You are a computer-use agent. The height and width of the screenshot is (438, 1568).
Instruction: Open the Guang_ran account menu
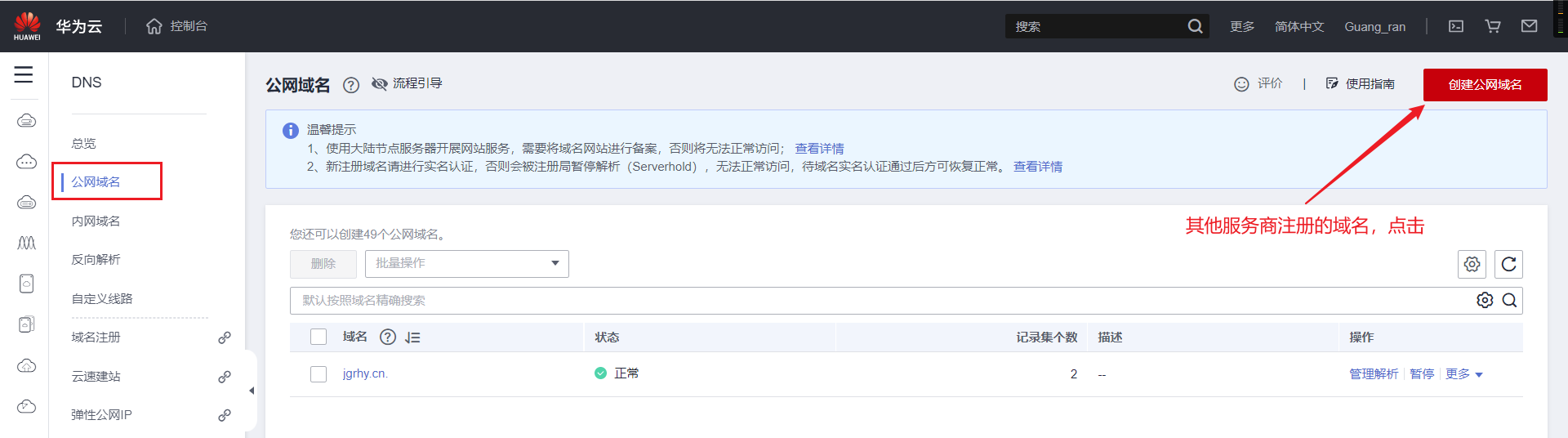[x=1375, y=26]
